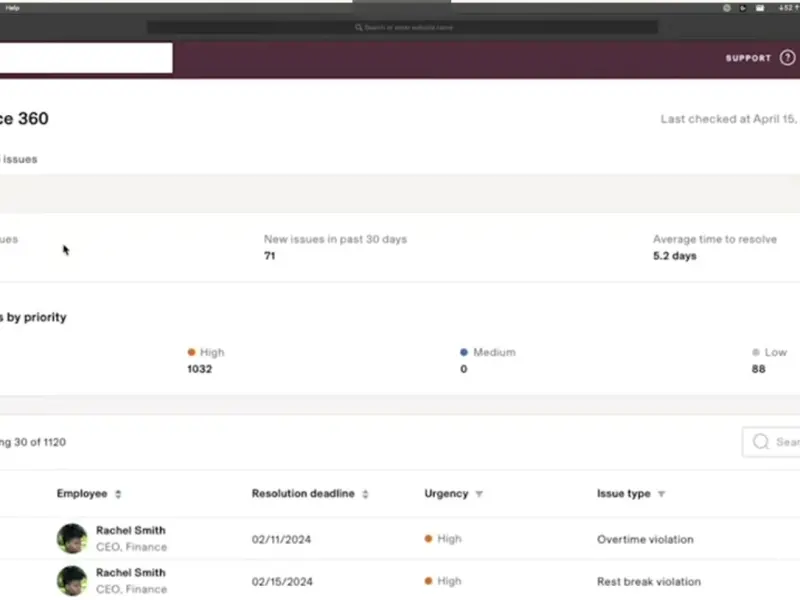Open the Rest break violation issue

tap(648, 581)
